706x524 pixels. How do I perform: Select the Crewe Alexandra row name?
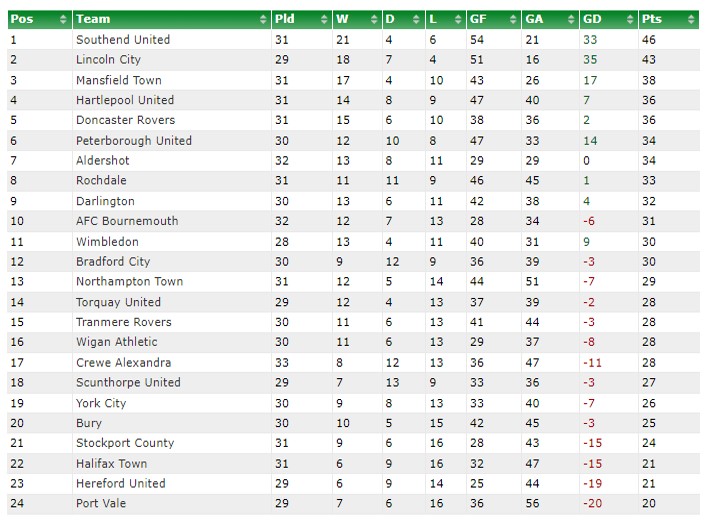pyautogui.click(x=123, y=362)
